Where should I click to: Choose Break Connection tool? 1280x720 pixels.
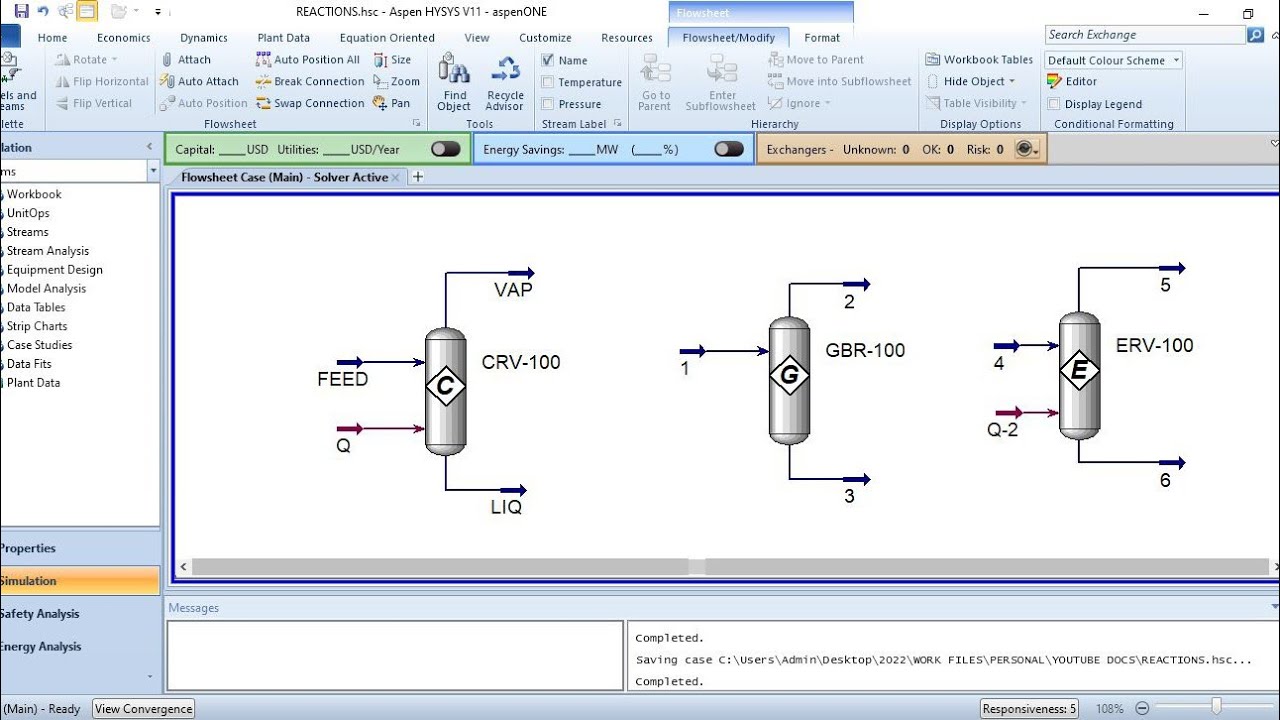coord(309,82)
